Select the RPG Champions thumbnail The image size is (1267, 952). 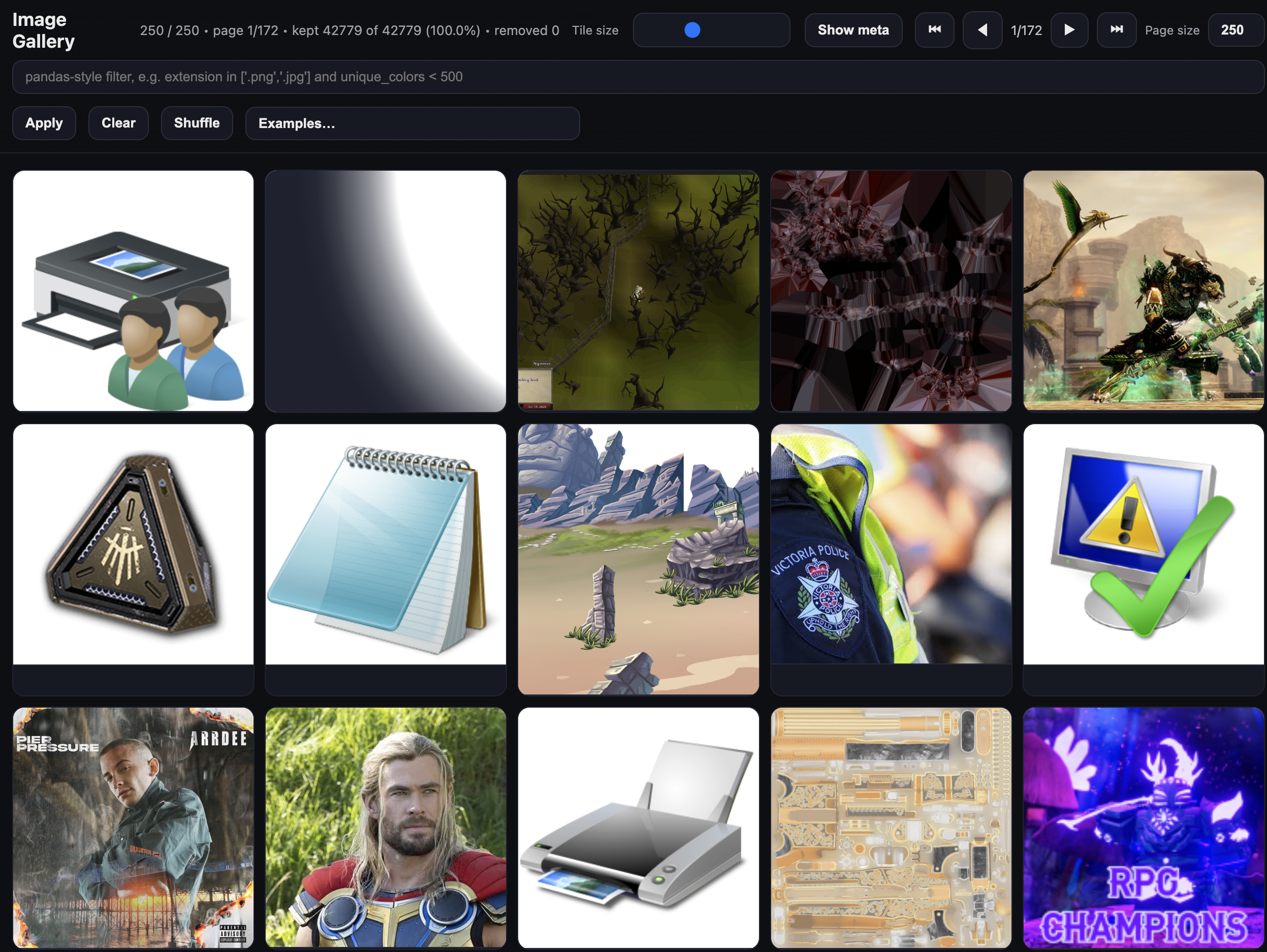[1143, 828]
